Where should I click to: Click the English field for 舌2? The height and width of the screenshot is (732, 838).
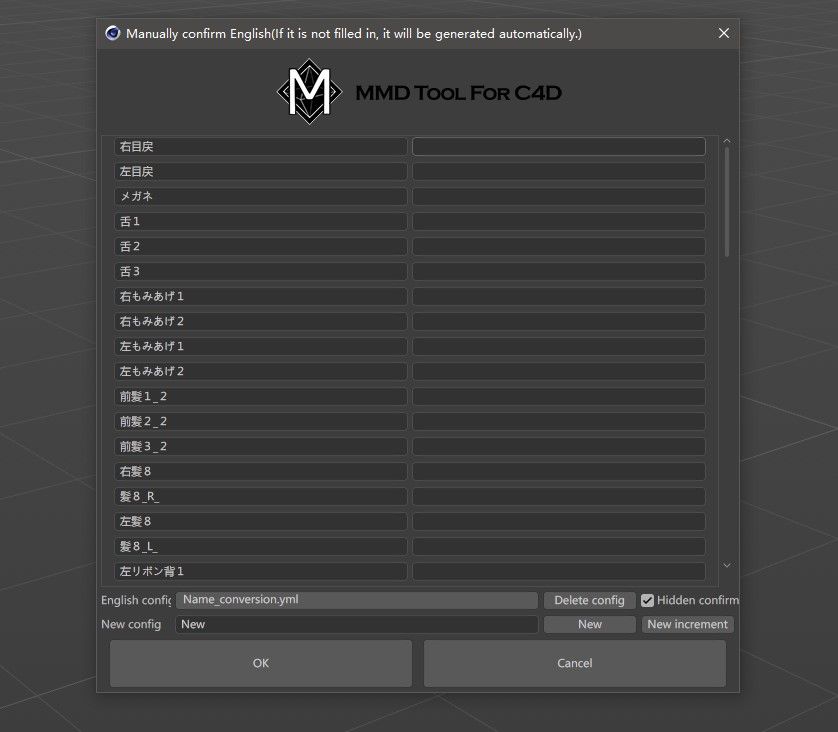(x=558, y=246)
